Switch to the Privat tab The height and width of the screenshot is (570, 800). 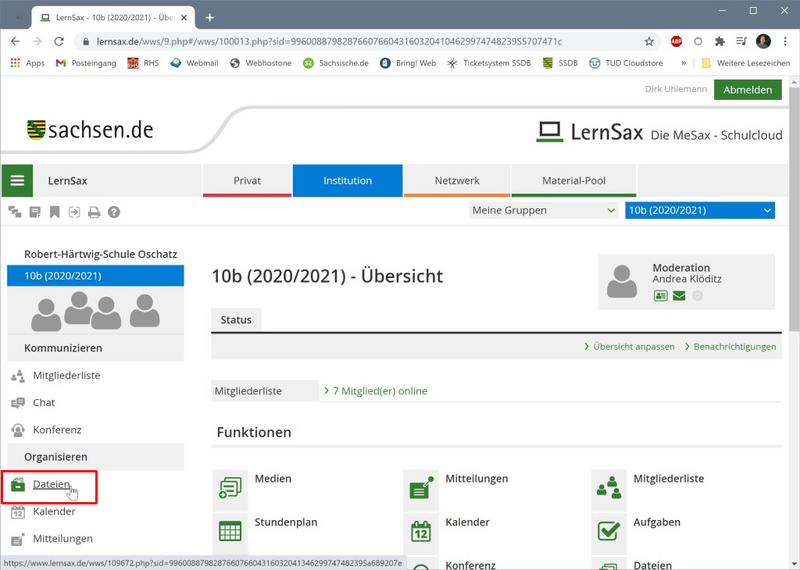click(247, 181)
